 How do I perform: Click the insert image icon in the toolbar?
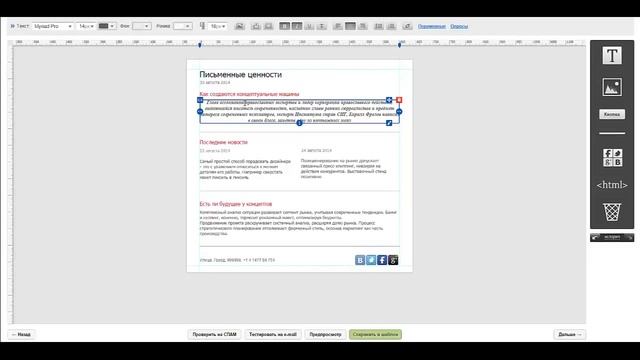[x=240, y=26]
